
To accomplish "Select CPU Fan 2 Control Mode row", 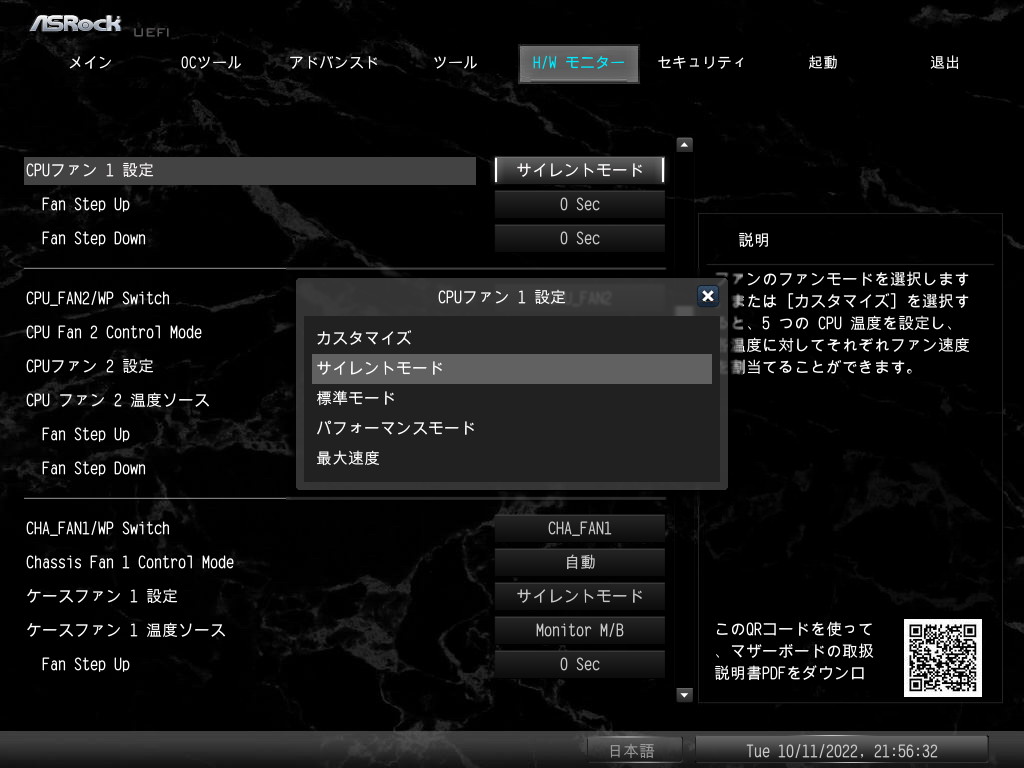I will tap(114, 332).
